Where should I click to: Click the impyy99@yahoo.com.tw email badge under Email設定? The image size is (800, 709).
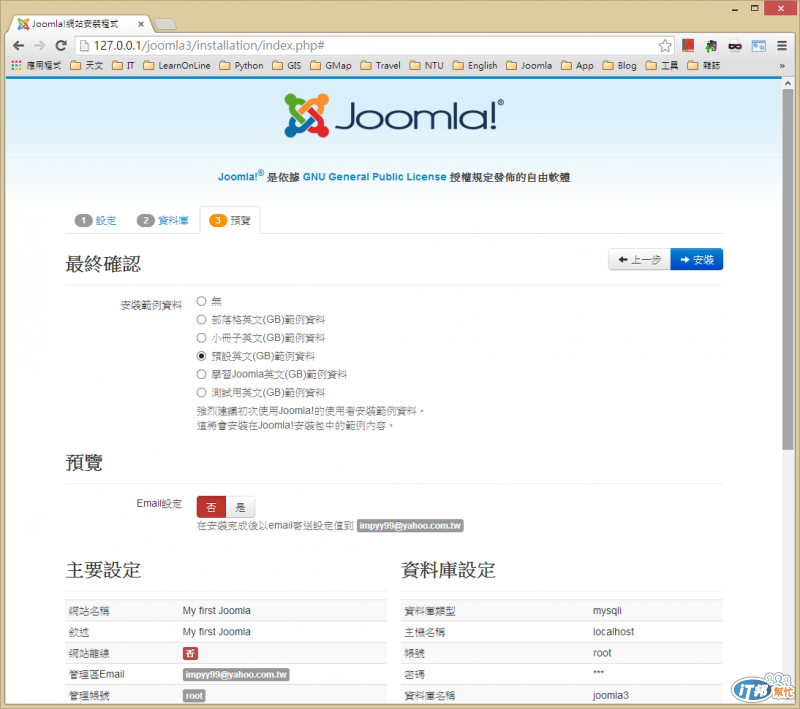pyautogui.click(x=410, y=526)
